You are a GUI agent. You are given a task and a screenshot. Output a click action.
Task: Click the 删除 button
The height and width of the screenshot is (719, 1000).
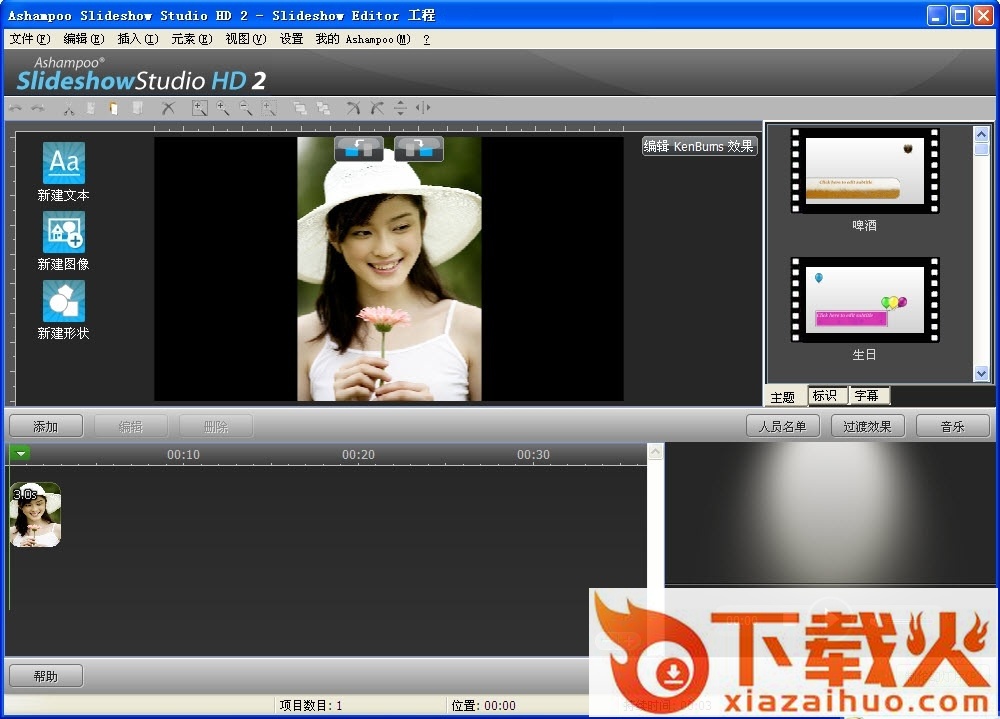pos(216,426)
